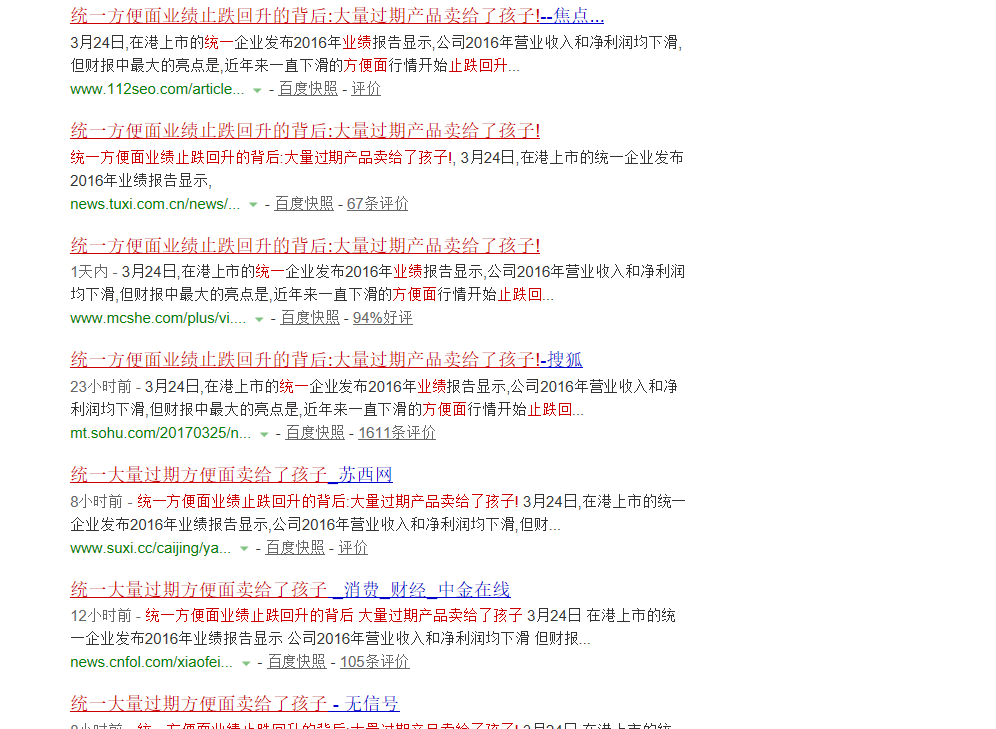Open the result title ending with 搜狐
The image size is (996, 729).
coord(326,359)
